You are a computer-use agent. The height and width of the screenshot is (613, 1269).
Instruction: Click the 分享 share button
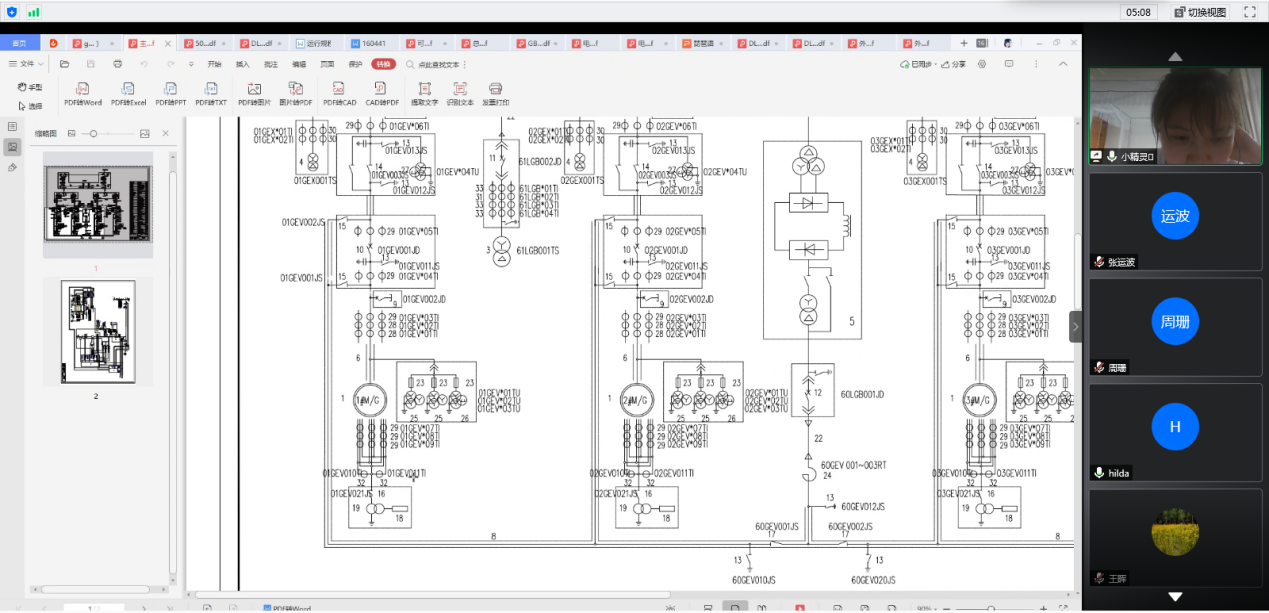point(953,64)
